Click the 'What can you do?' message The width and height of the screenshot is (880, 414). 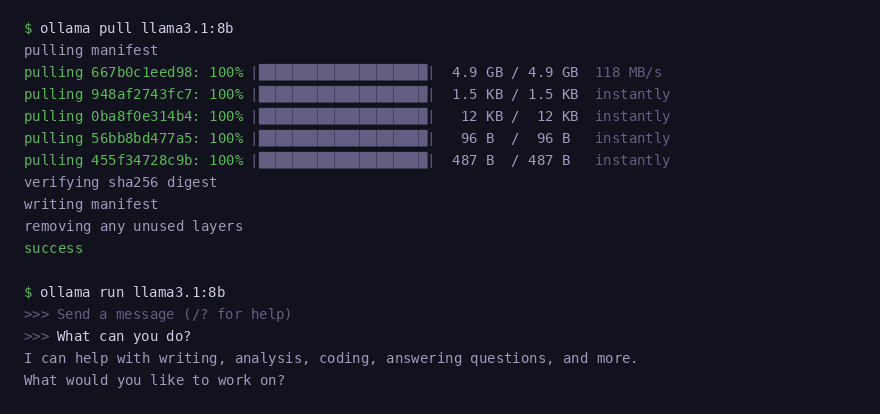pyautogui.click(x=124, y=336)
